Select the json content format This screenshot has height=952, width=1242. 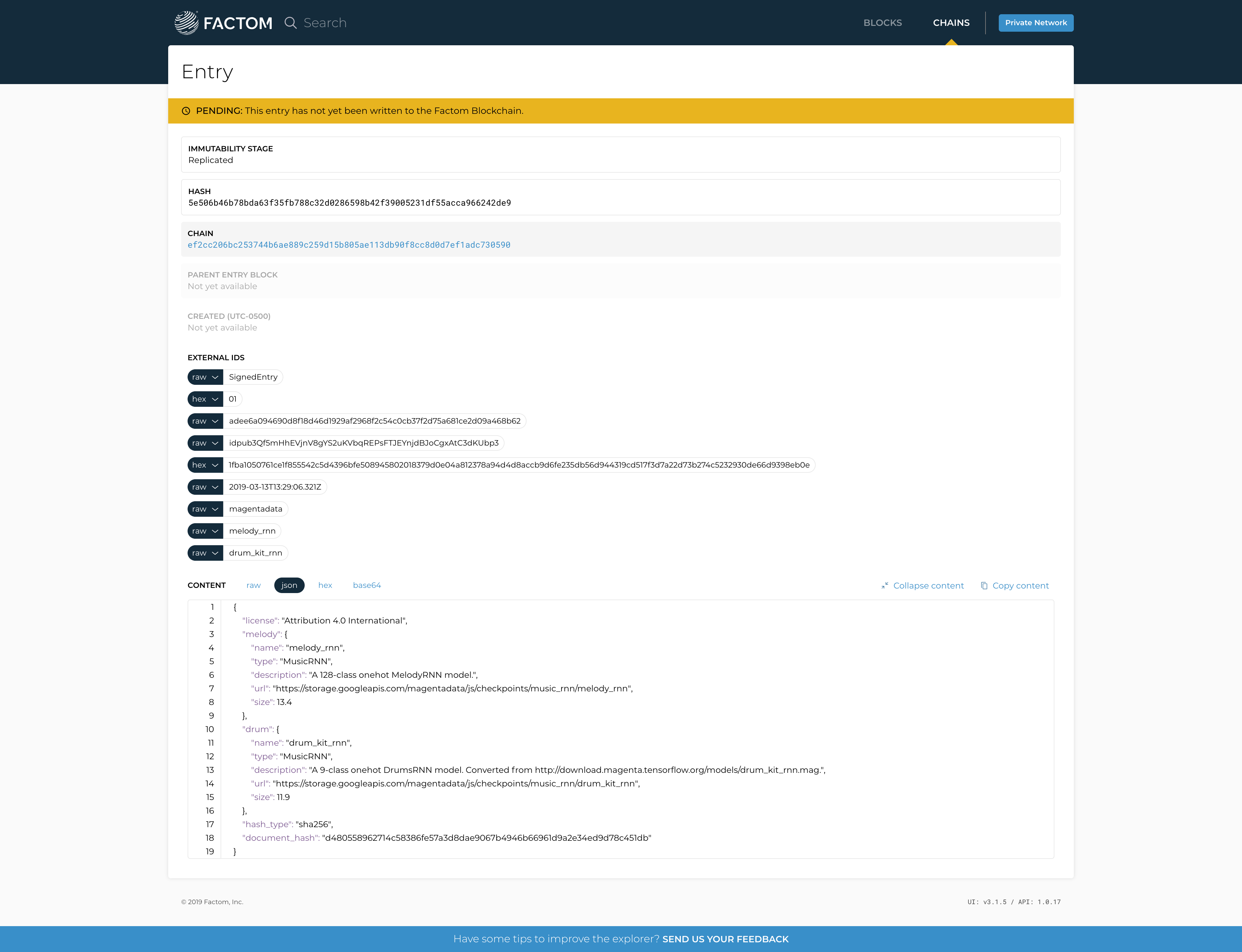(289, 585)
